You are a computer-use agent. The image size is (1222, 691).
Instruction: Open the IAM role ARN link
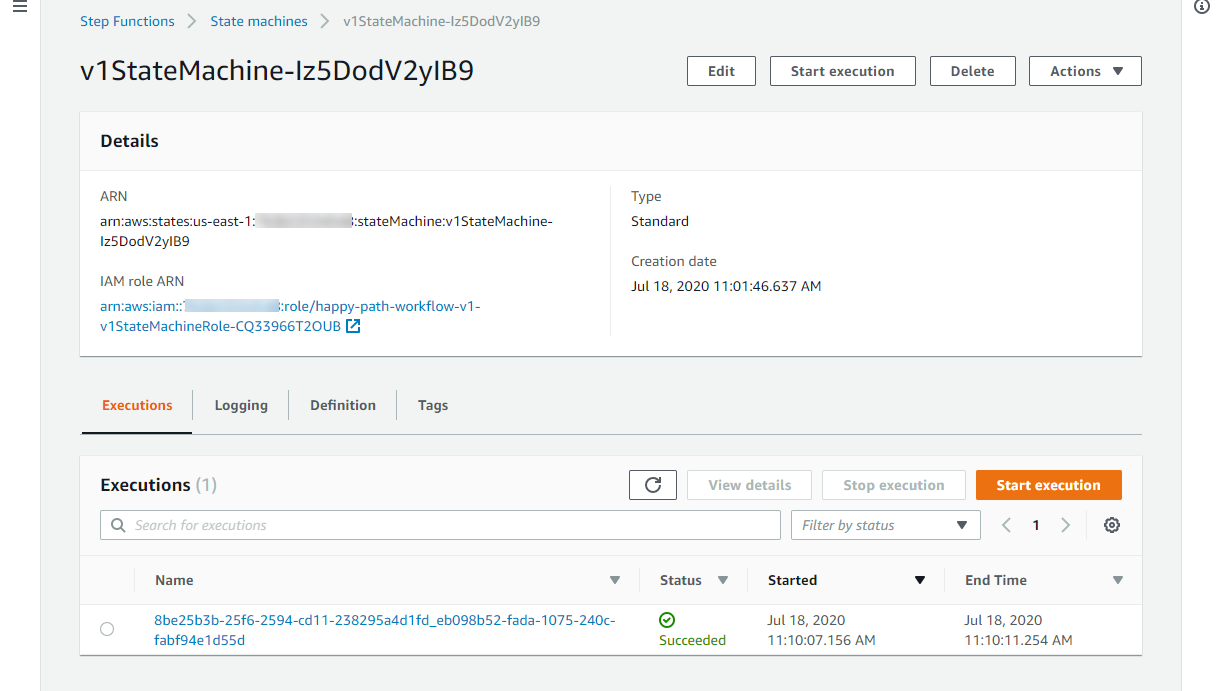pyautogui.click(x=290, y=316)
